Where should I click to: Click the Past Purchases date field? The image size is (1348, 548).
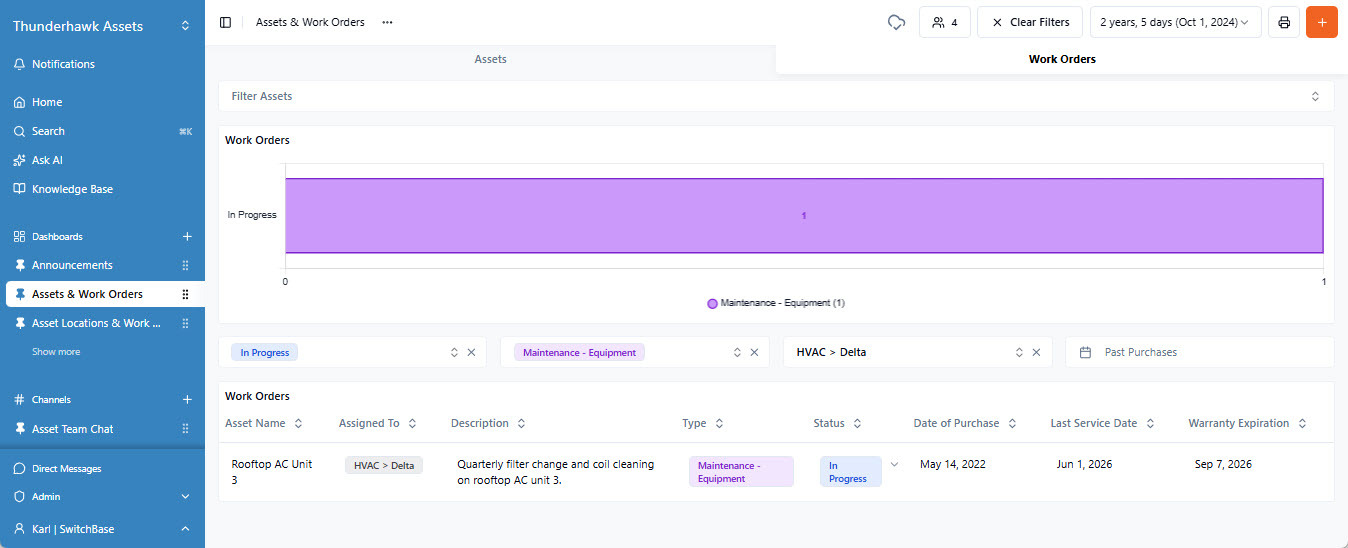coord(1199,352)
